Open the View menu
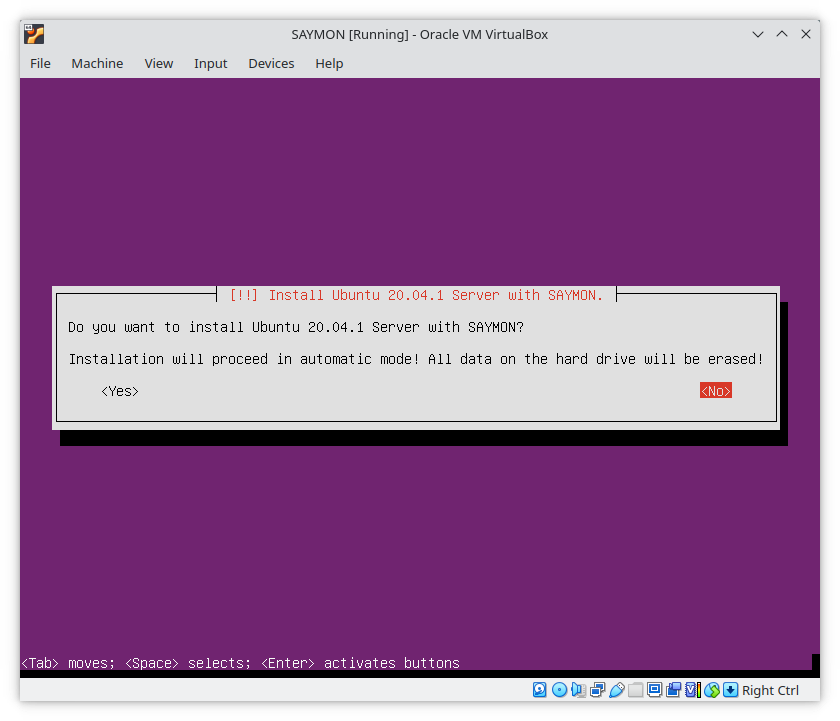840x721 pixels. (159, 63)
